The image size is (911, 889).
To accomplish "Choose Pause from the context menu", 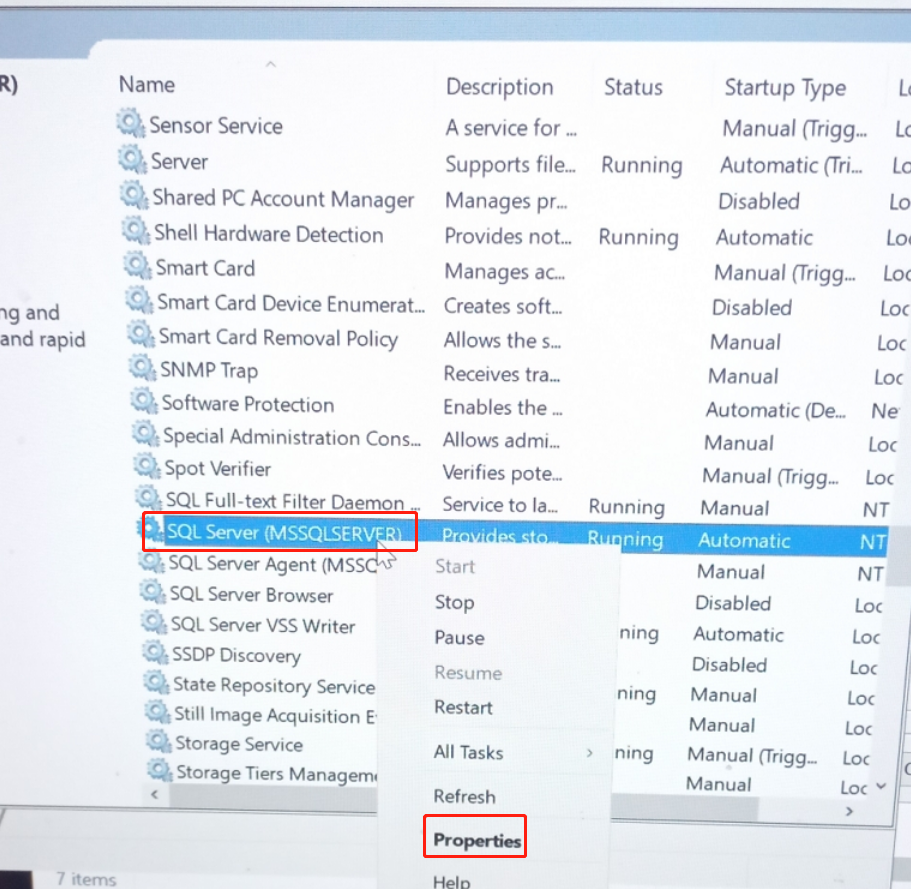I will 459,637.
